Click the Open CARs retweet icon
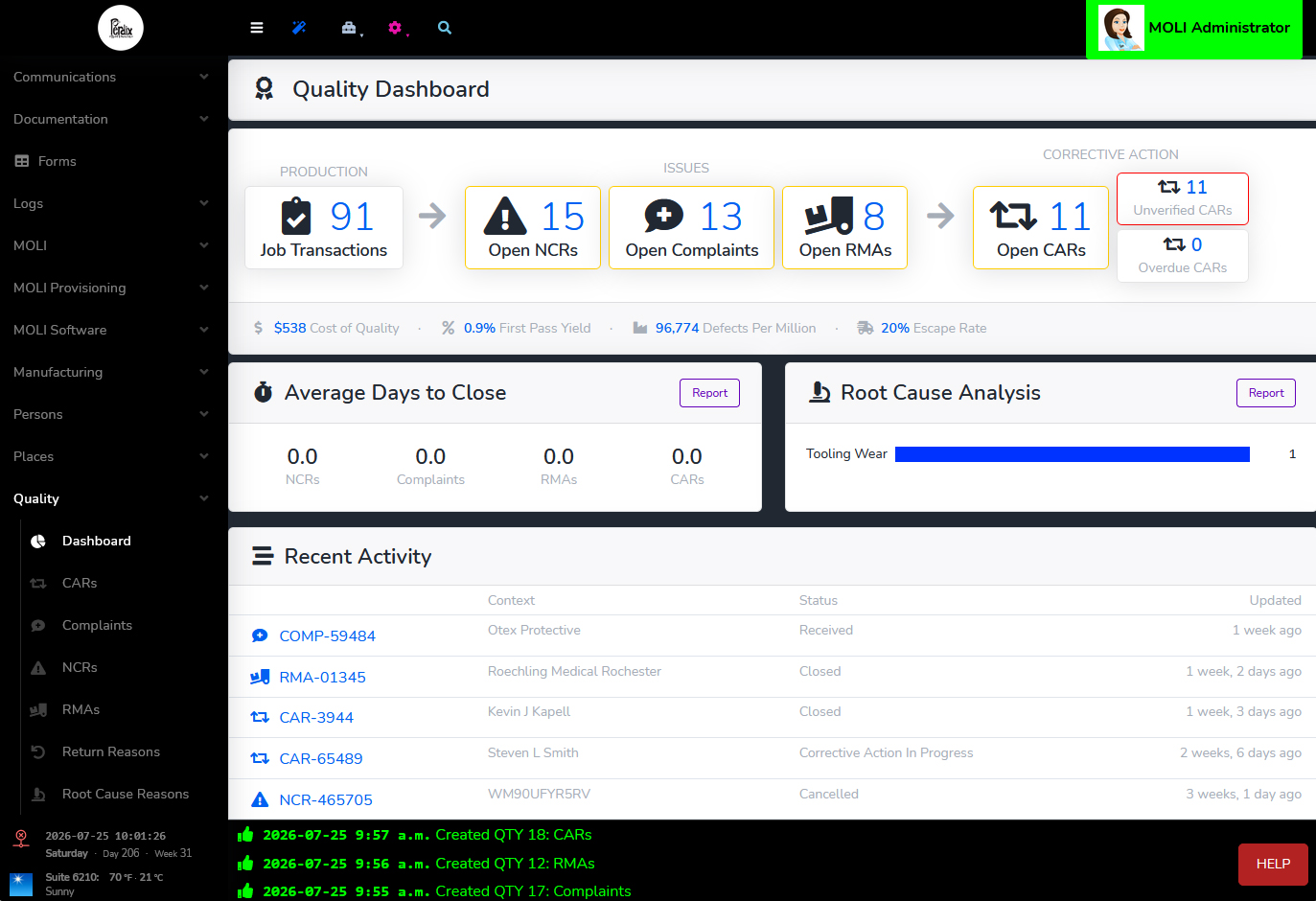Image resolution: width=1316 pixels, height=901 pixels. point(1013,217)
